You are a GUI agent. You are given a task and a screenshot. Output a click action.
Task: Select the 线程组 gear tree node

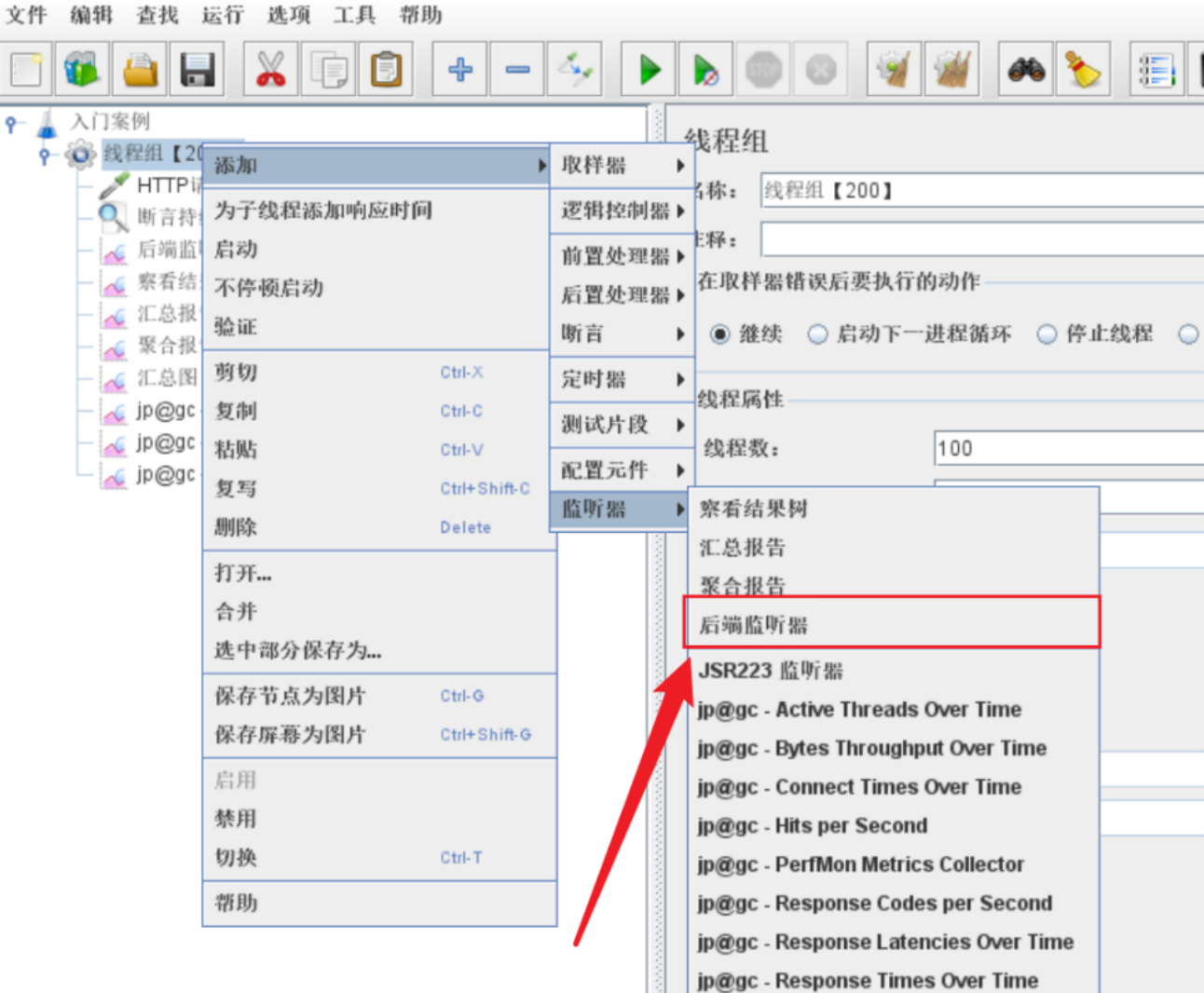pos(80,154)
